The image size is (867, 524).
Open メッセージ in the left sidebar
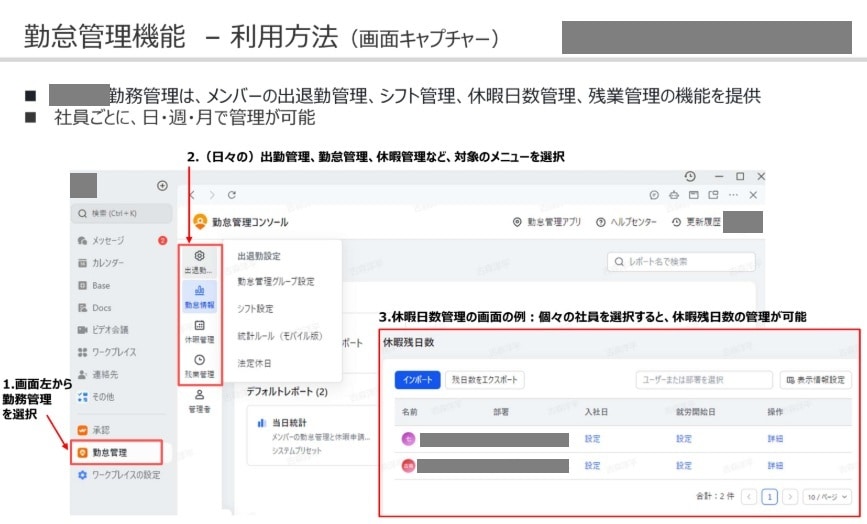(108, 240)
